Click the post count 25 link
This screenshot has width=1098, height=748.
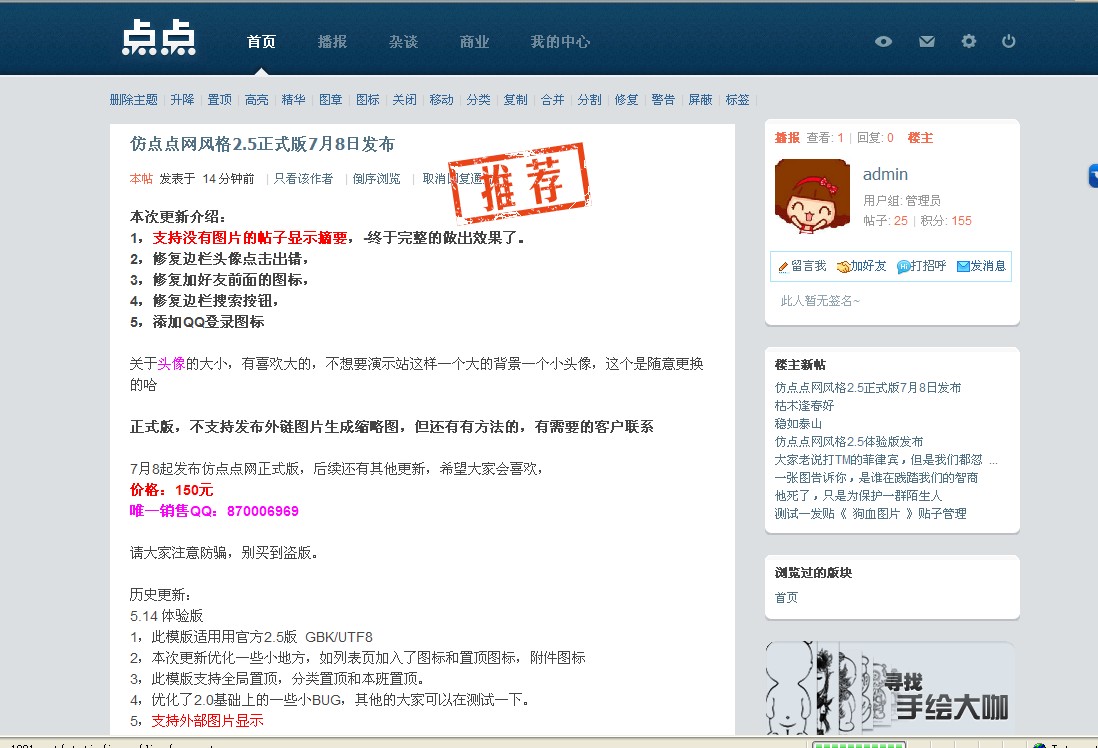coord(901,221)
